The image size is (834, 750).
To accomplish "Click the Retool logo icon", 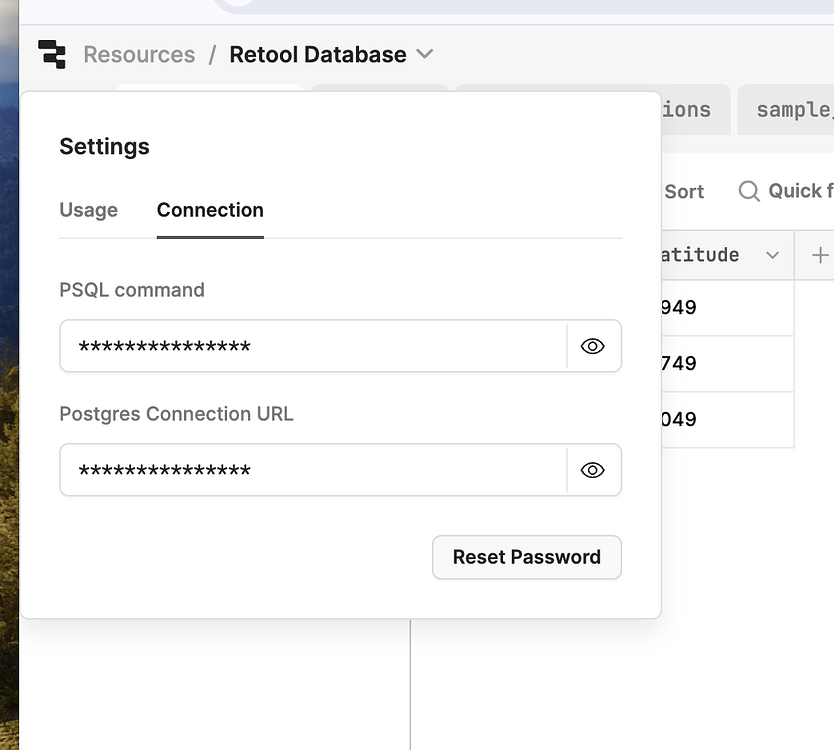I will pyautogui.click(x=52, y=54).
